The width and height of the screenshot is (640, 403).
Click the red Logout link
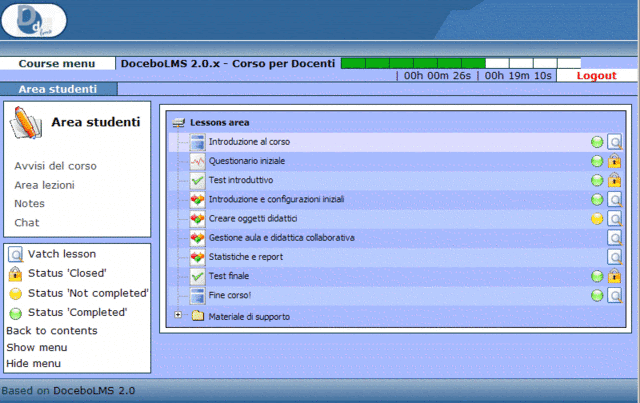pyautogui.click(x=596, y=76)
